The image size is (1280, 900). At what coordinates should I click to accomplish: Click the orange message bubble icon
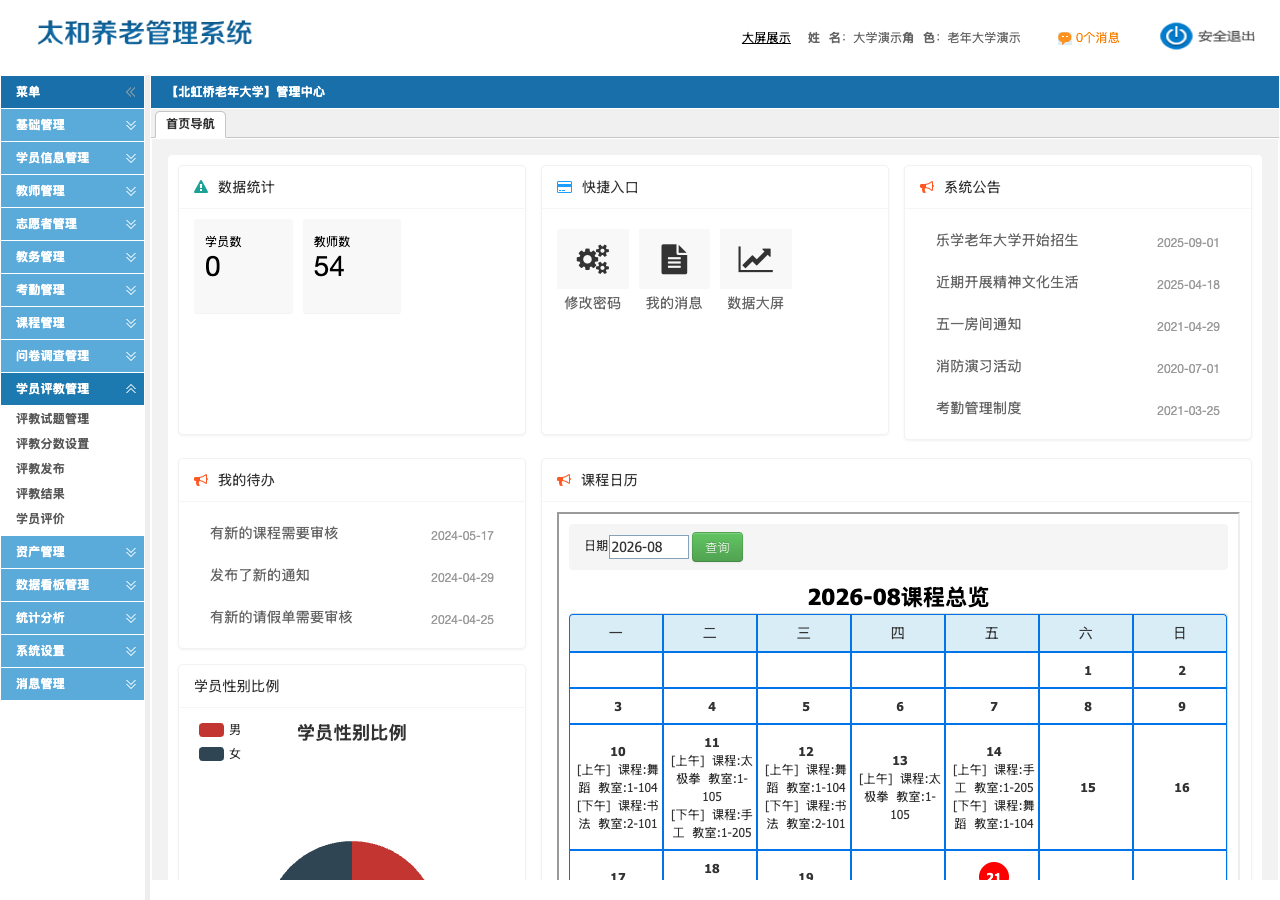click(x=1065, y=38)
